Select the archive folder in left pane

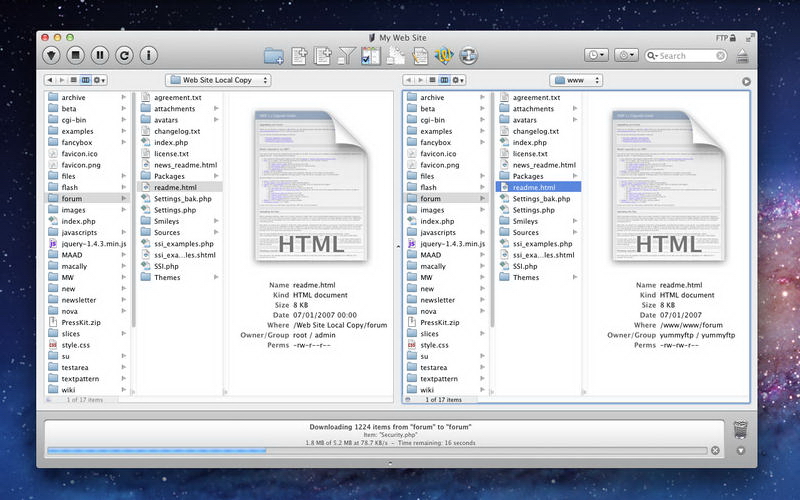[x=74, y=98]
